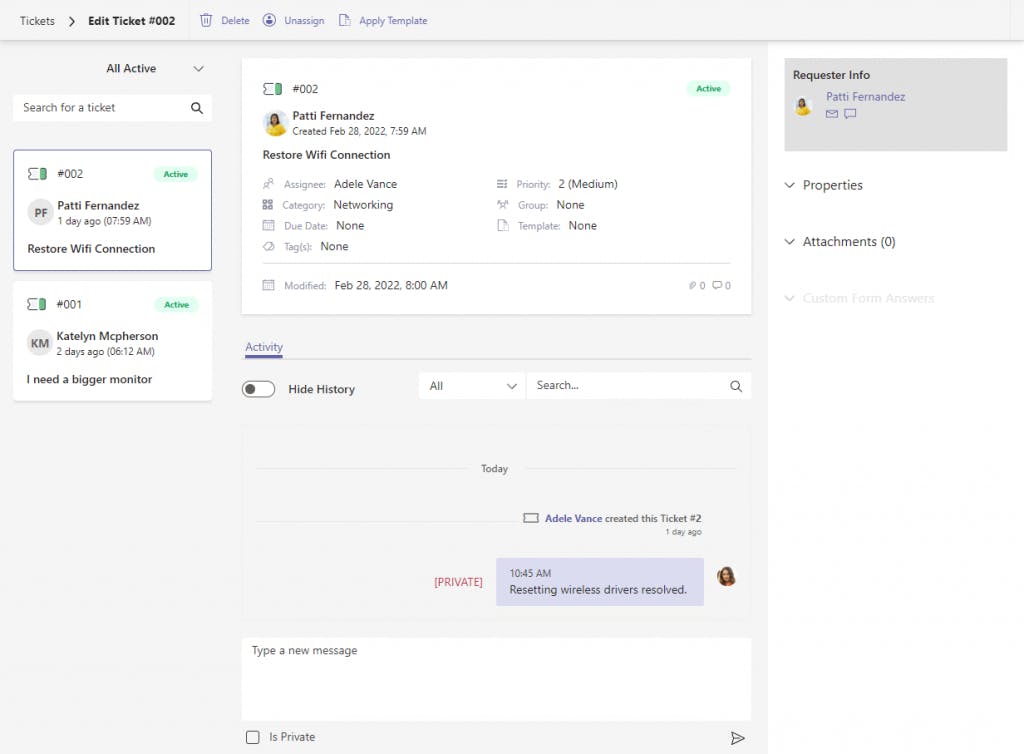
Task: Click the Unassign person icon
Action: point(269,20)
